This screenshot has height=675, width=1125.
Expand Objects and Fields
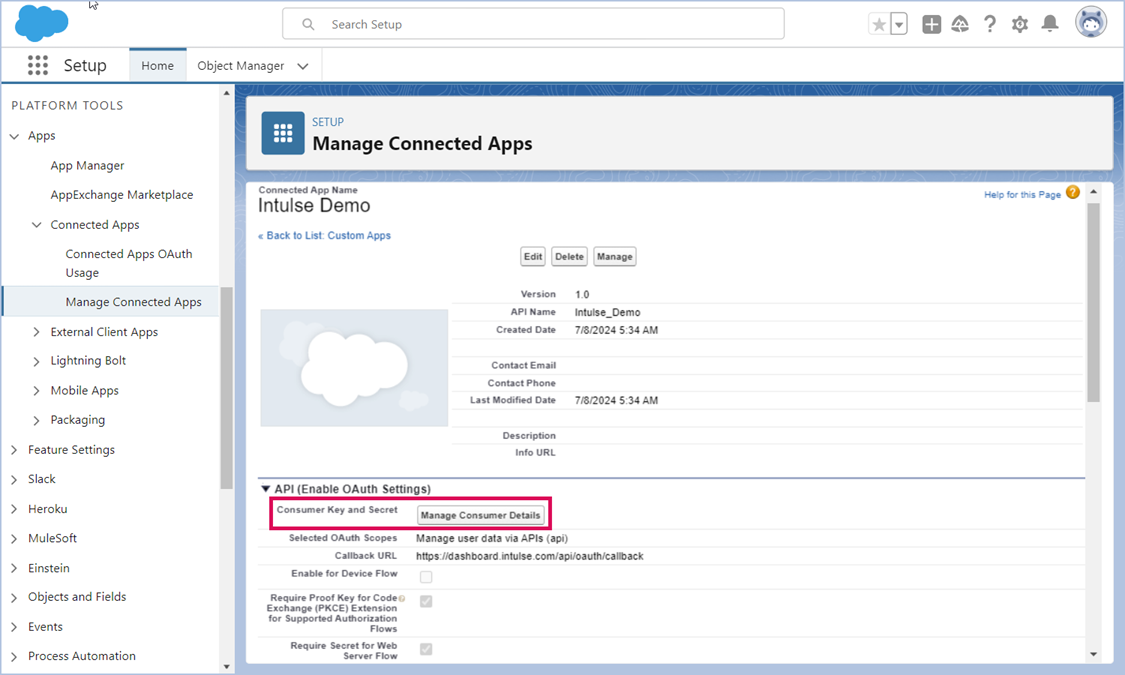tap(14, 598)
